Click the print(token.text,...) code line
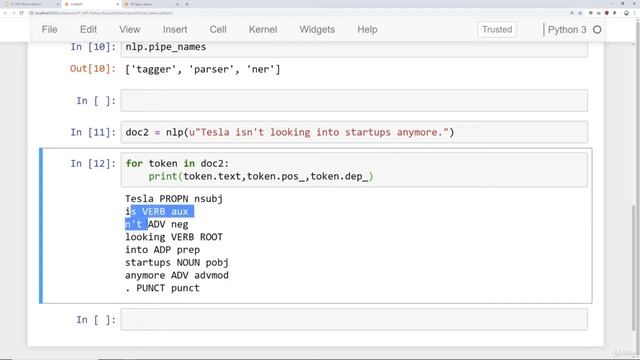This screenshot has width=640, height=360. click(261, 176)
